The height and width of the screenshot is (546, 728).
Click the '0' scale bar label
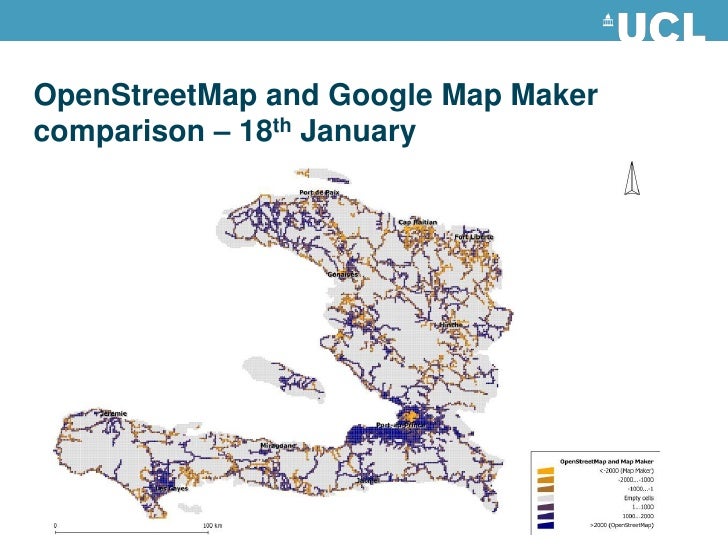point(55,526)
